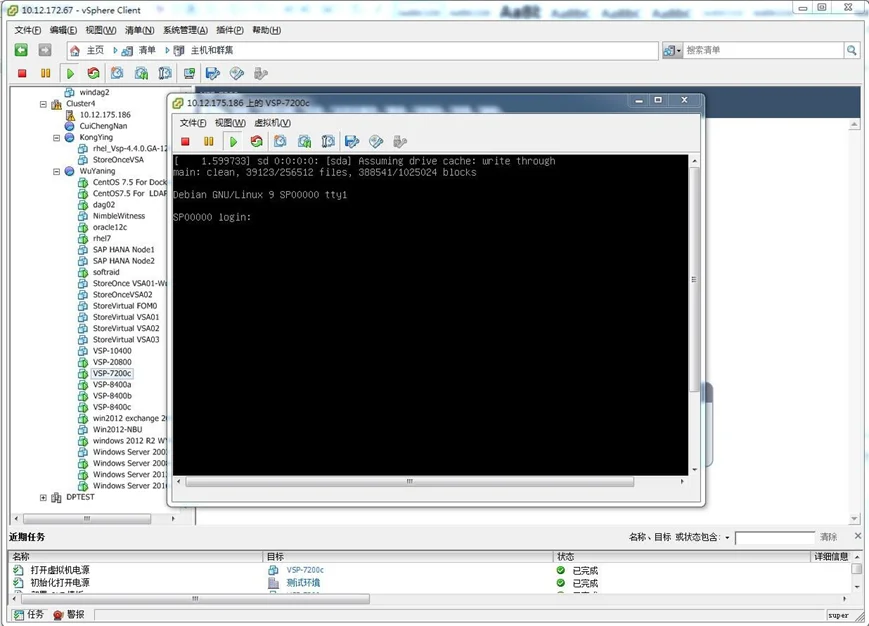Open 帮助(H) menu
The height and width of the screenshot is (626, 869).
coord(267,30)
